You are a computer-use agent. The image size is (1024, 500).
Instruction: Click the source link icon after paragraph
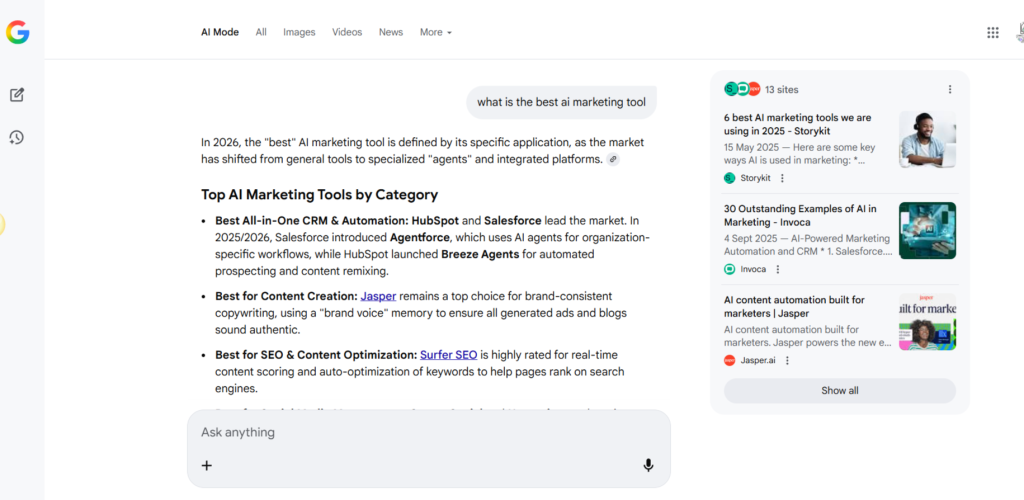click(613, 159)
